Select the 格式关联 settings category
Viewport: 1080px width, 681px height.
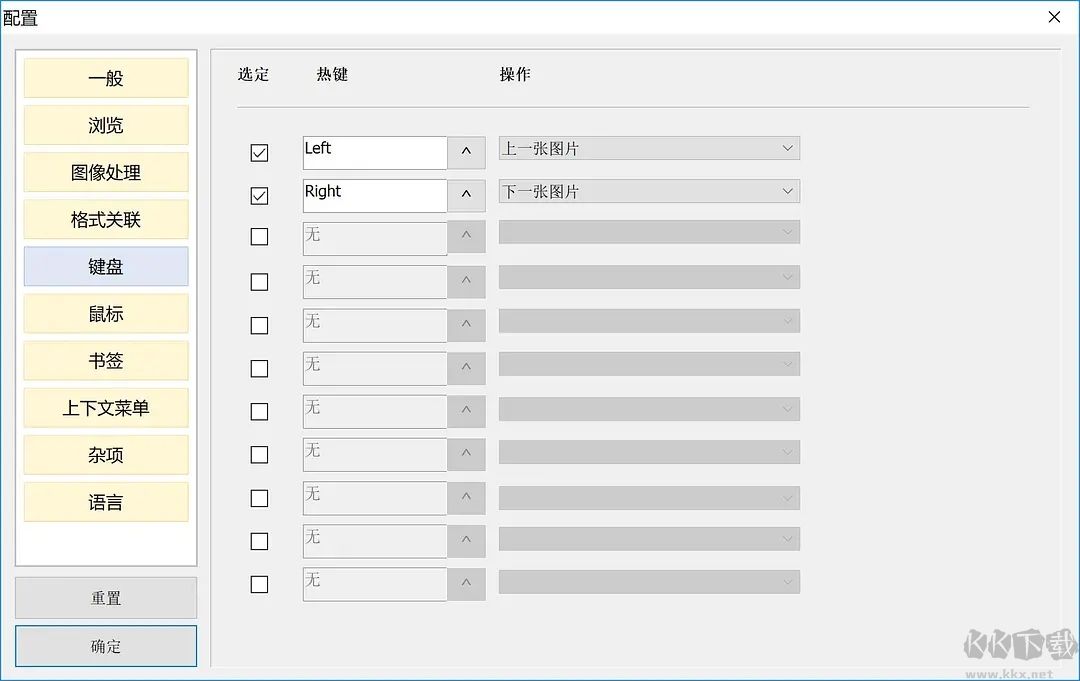pos(105,219)
